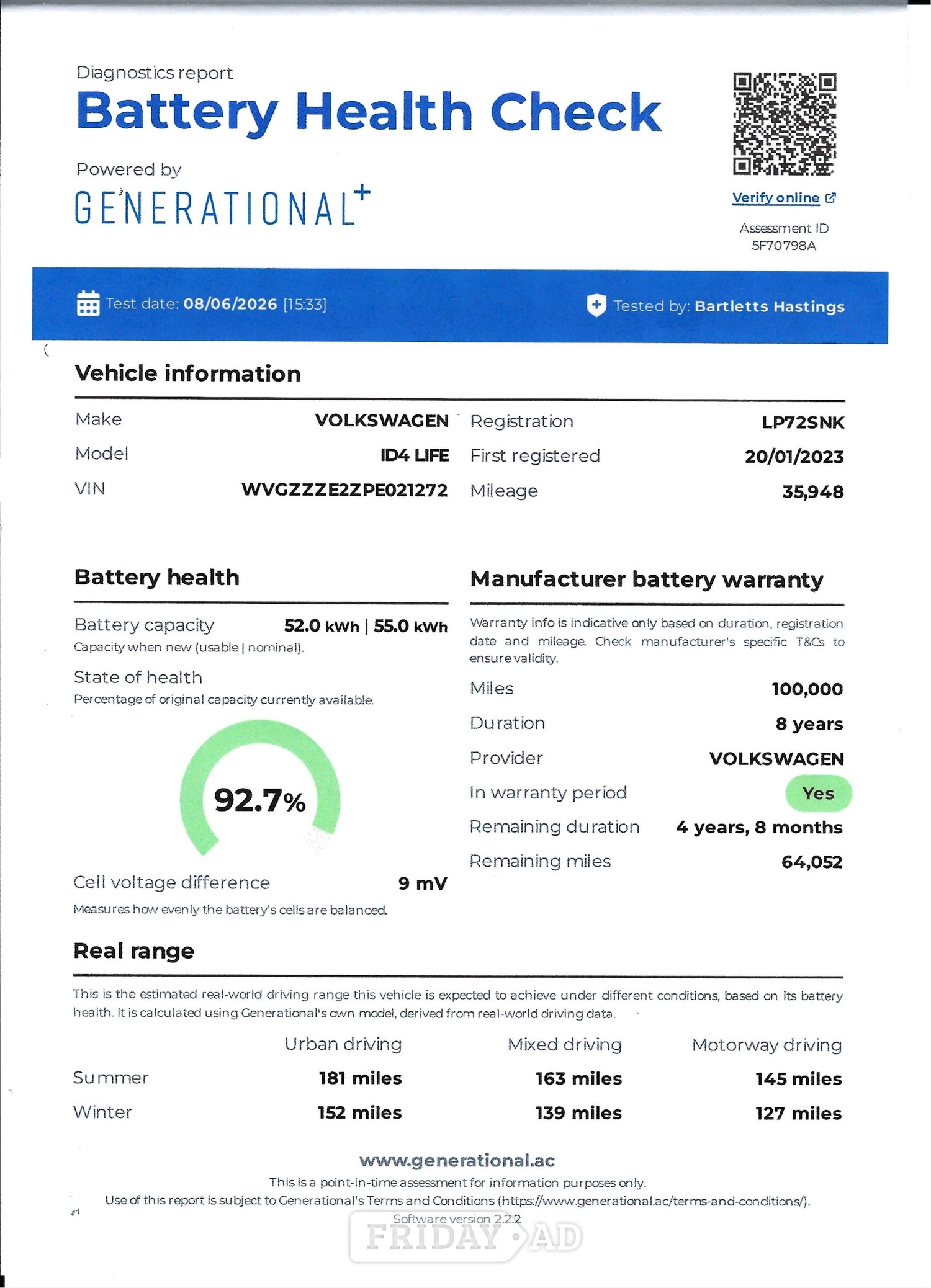Click the Vehicle information heading
The image size is (931, 1288).
(187, 374)
